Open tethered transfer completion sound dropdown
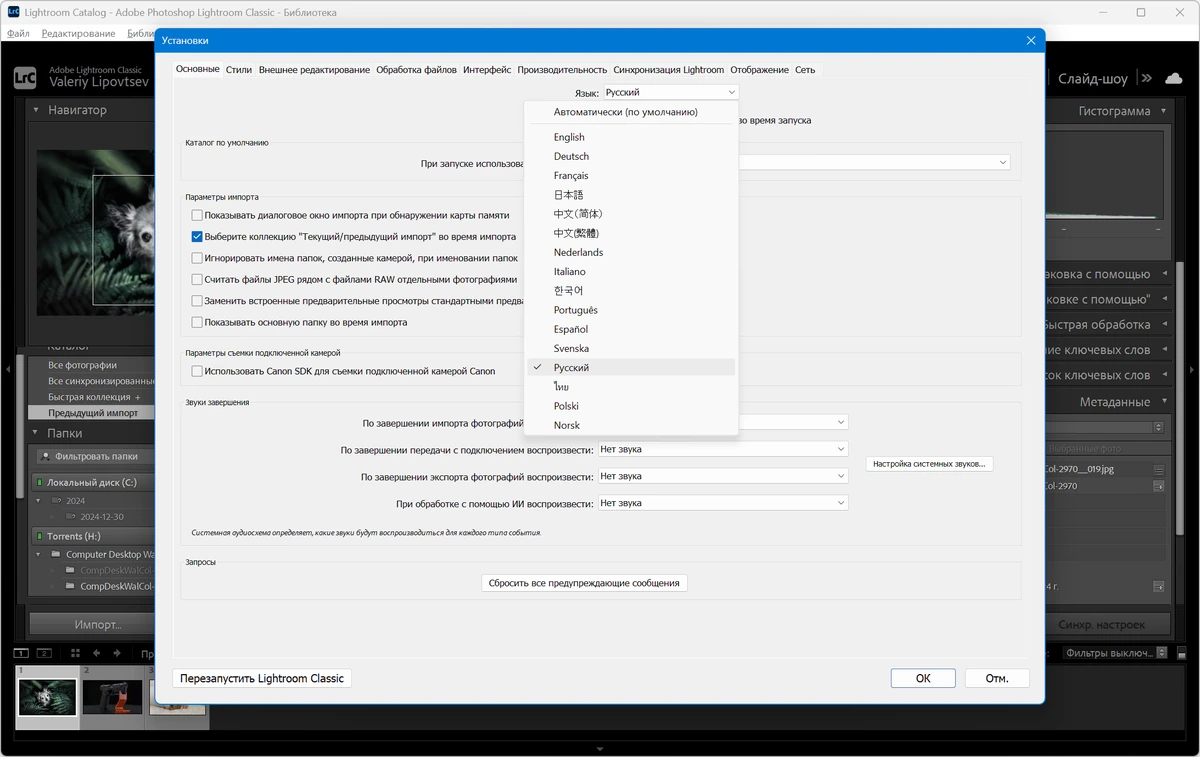Screen dimensions: 1200x757 [723, 450]
